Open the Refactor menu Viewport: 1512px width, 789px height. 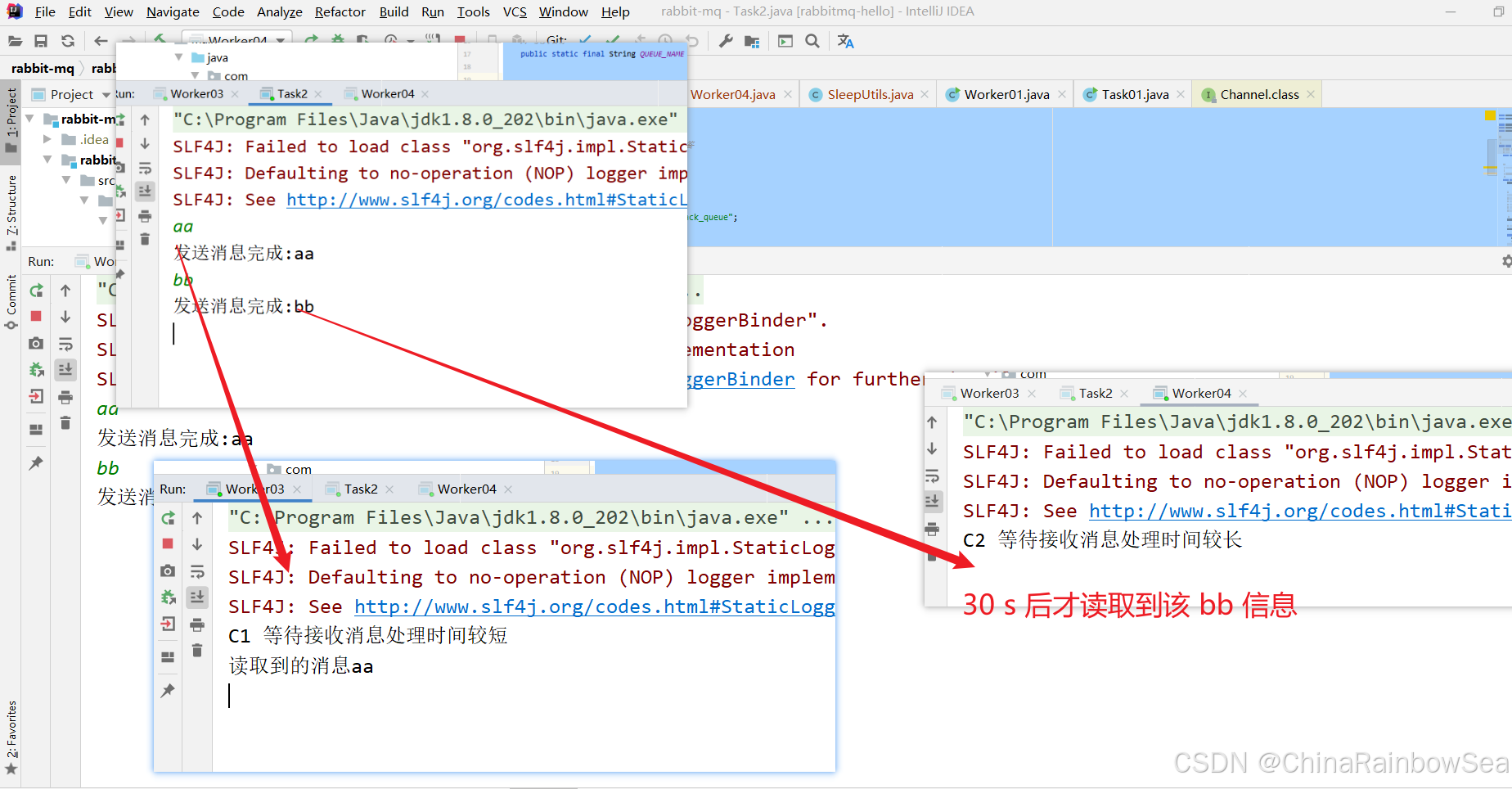pyautogui.click(x=340, y=11)
